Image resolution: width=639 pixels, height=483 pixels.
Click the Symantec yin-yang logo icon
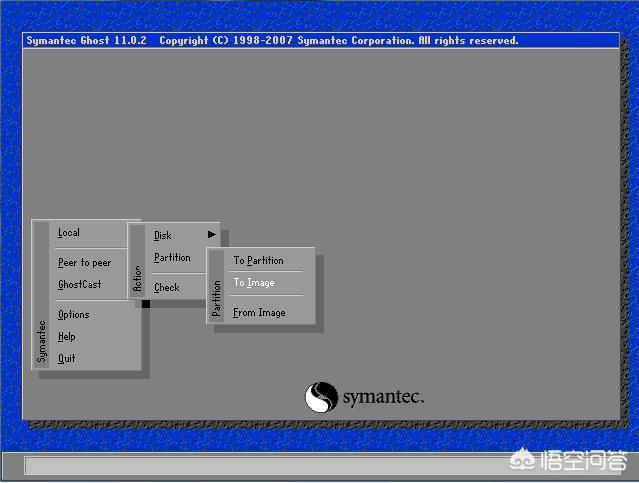321,397
